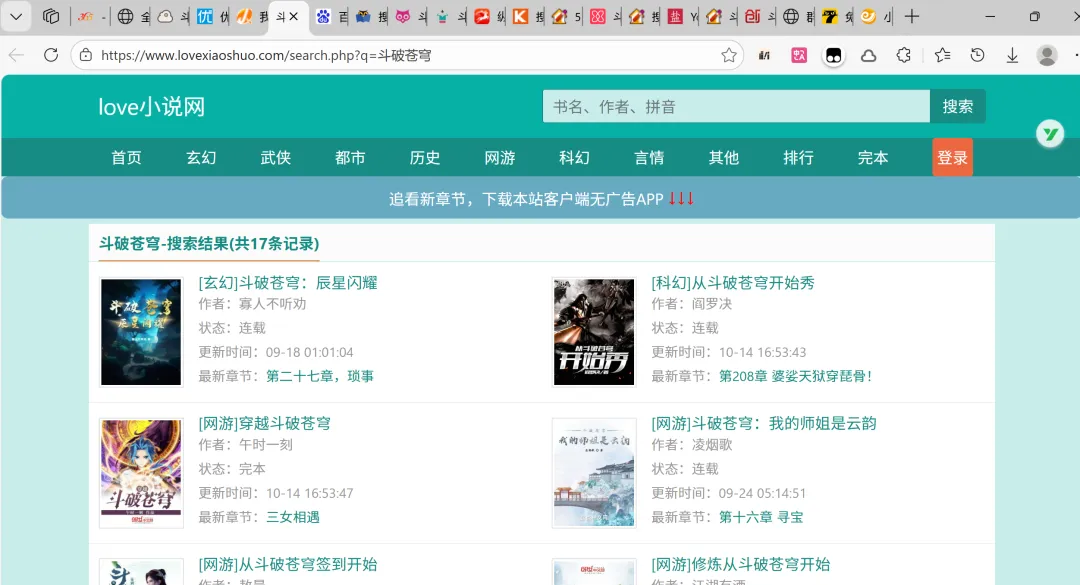This screenshot has height=585, width=1080.
Task: Go back to the previous page
Action: 17,55
